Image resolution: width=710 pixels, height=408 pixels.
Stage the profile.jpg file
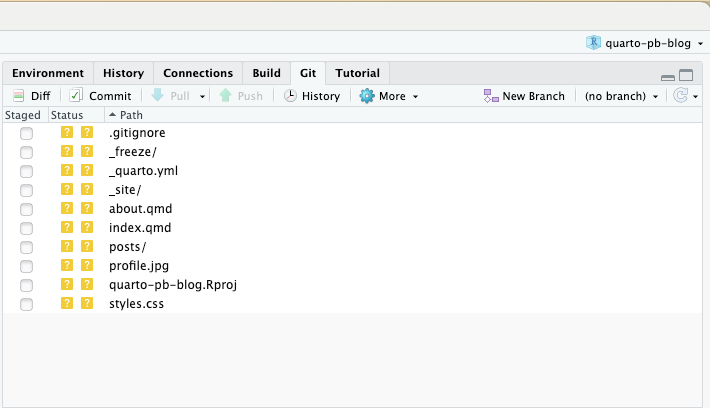(26, 266)
